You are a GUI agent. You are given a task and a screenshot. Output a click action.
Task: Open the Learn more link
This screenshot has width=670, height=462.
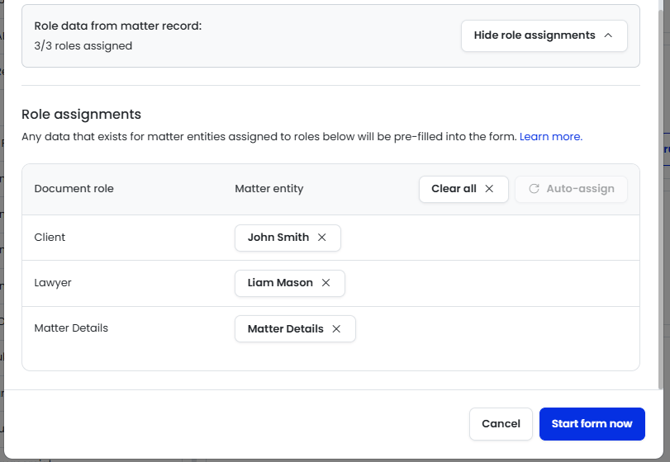(x=550, y=137)
